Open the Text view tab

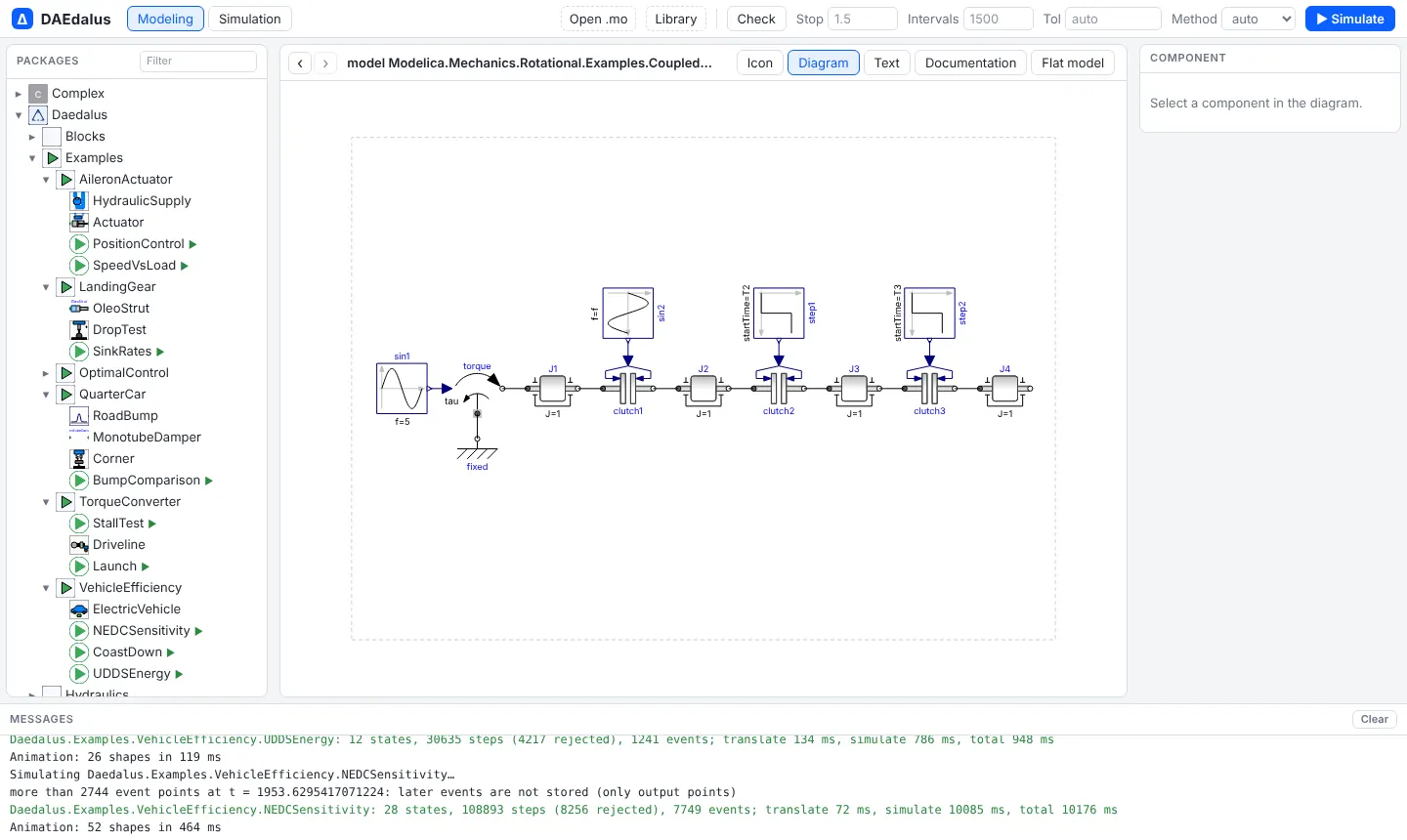(887, 63)
